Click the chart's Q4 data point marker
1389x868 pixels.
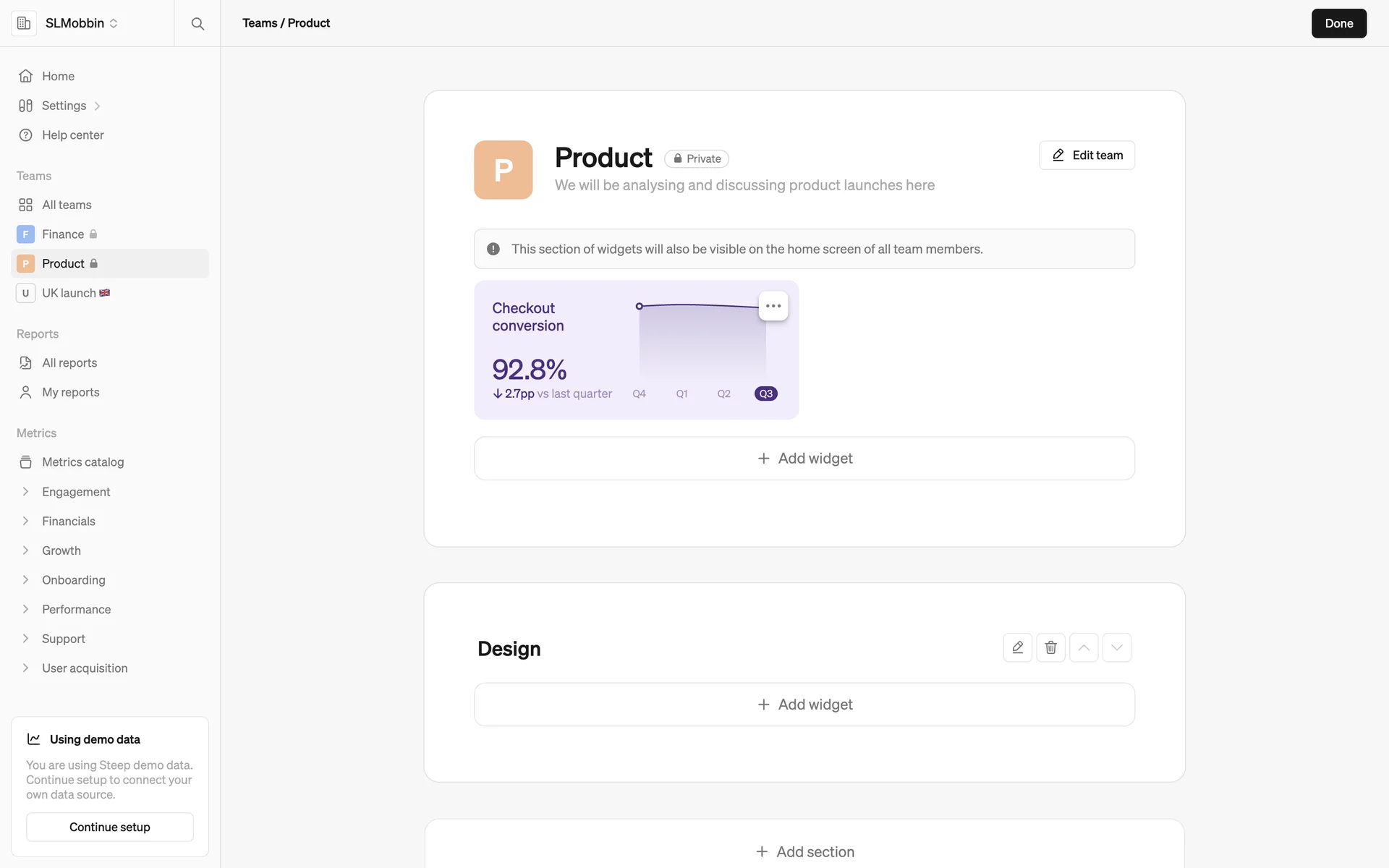tap(639, 307)
